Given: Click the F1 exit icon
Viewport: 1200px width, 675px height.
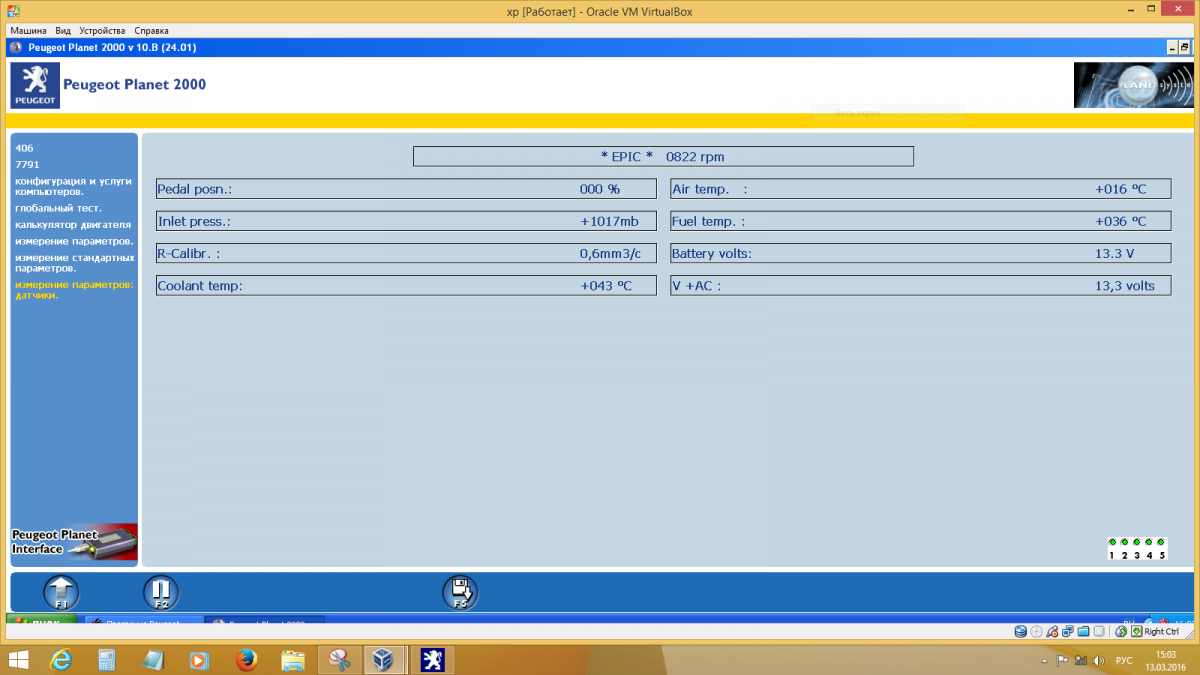Looking at the screenshot, I should point(61,592).
